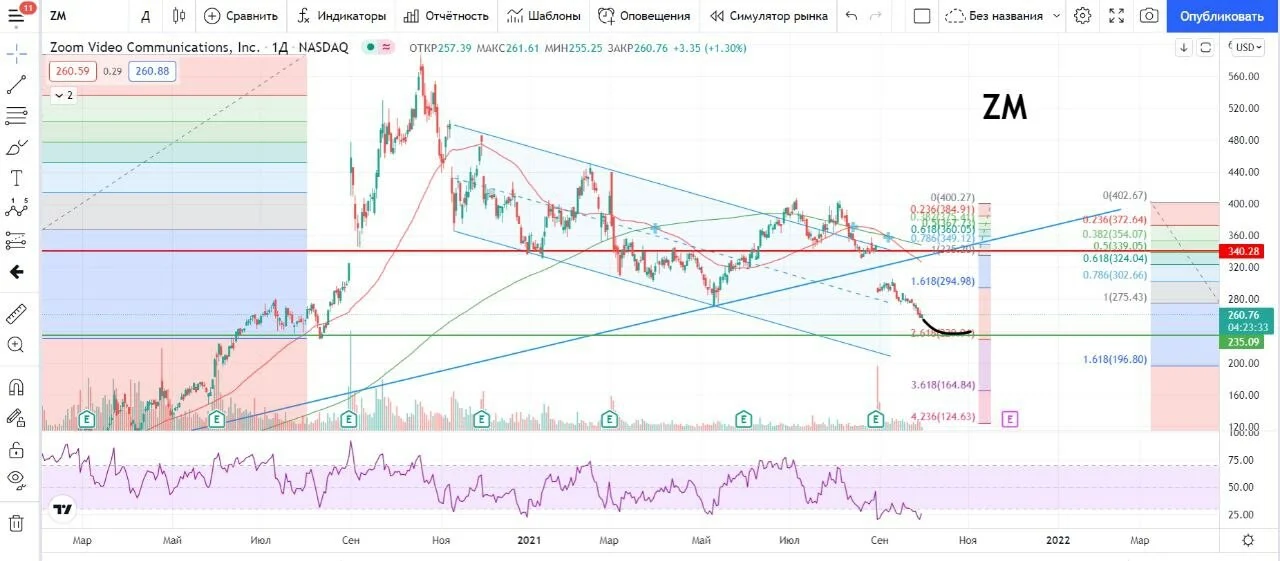Screen dimensions: 1280x561
Task: Delete drawings with the trash icon
Action: [16, 522]
